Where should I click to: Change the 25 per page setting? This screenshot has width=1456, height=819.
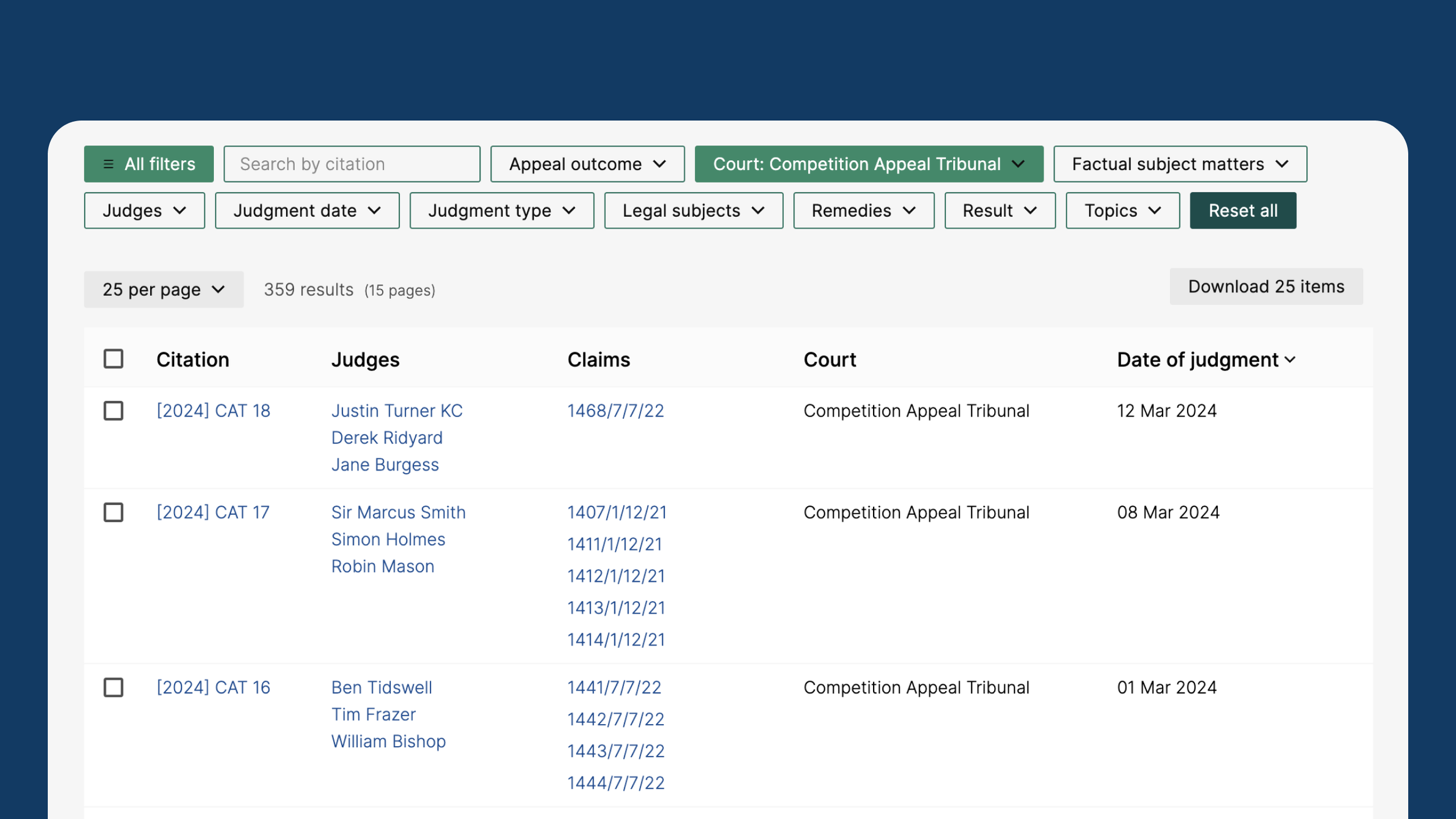point(164,290)
